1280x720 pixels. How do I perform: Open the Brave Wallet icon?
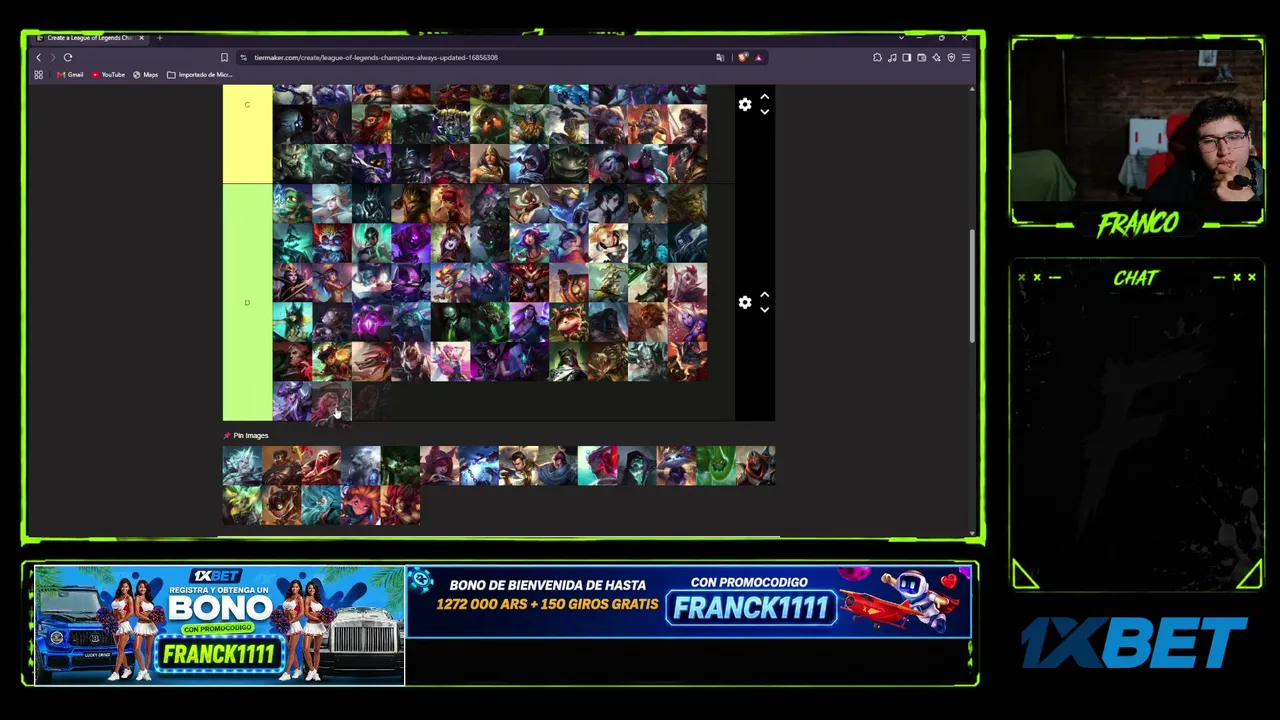pyautogui.click(x=922, y=57)
